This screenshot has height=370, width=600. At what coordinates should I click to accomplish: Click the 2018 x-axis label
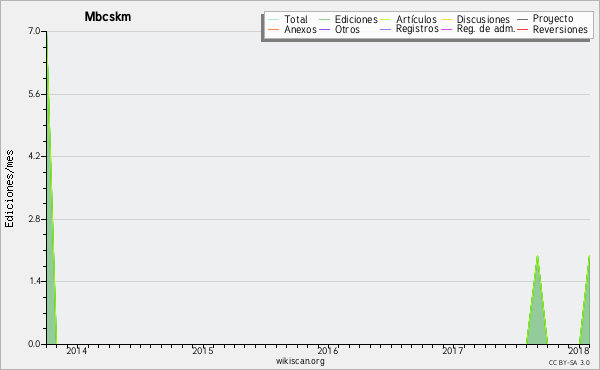coord(579,351)
